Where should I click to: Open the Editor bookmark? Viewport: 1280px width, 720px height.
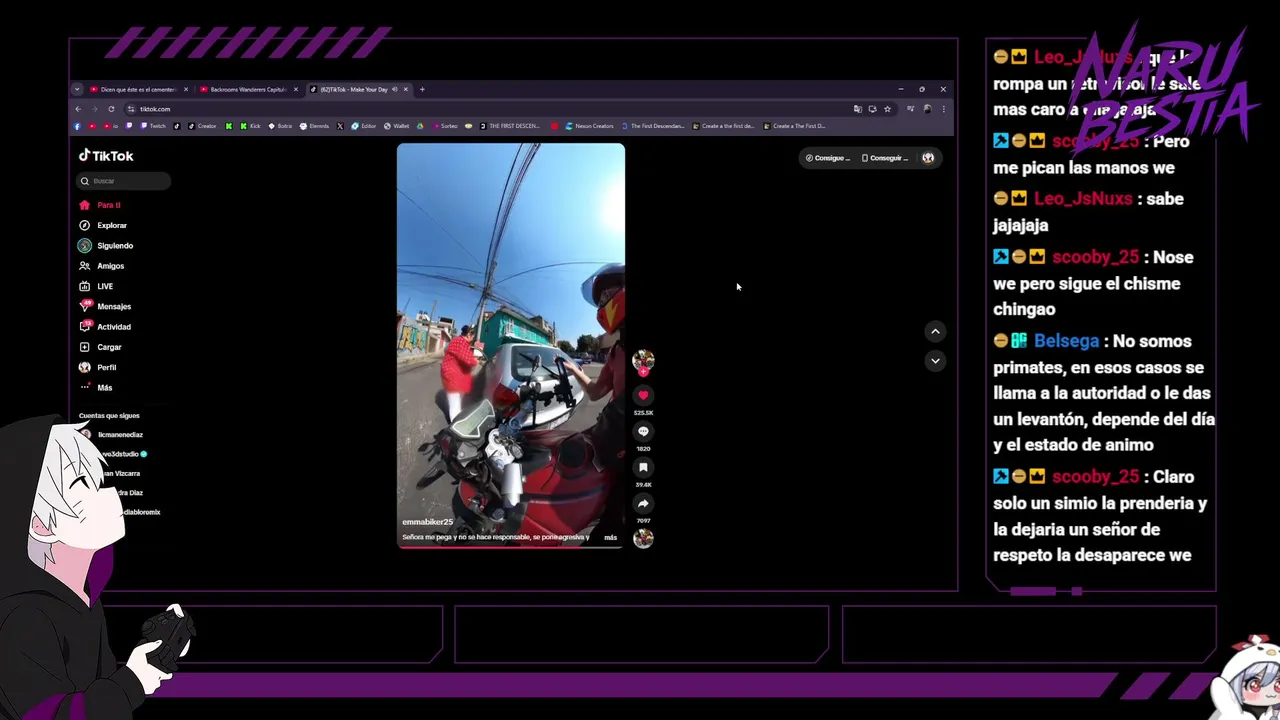click(364, 126)
